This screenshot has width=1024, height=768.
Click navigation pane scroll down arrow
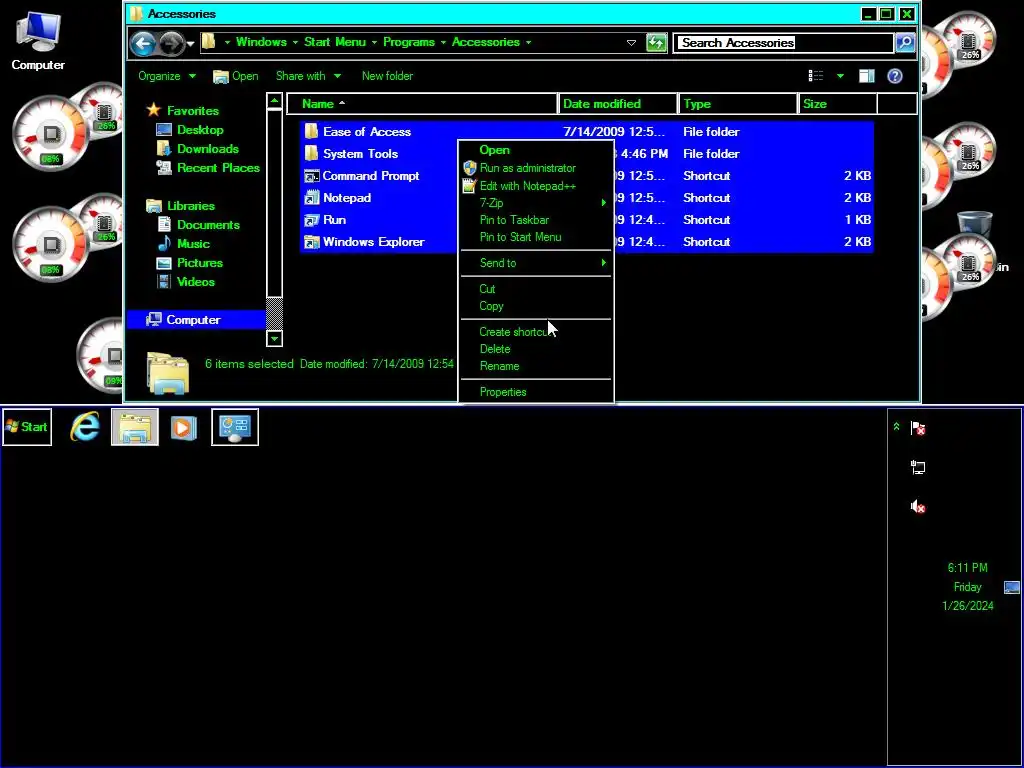[x=274, y=338]
